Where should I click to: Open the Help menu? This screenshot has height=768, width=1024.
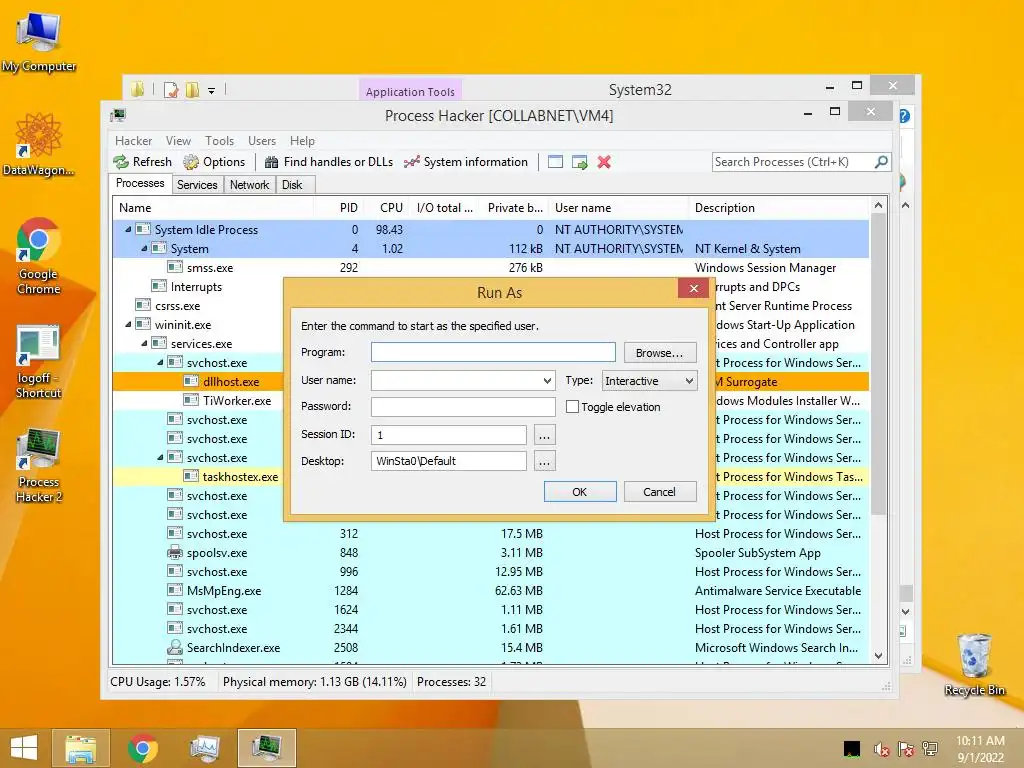coord(302,140)
